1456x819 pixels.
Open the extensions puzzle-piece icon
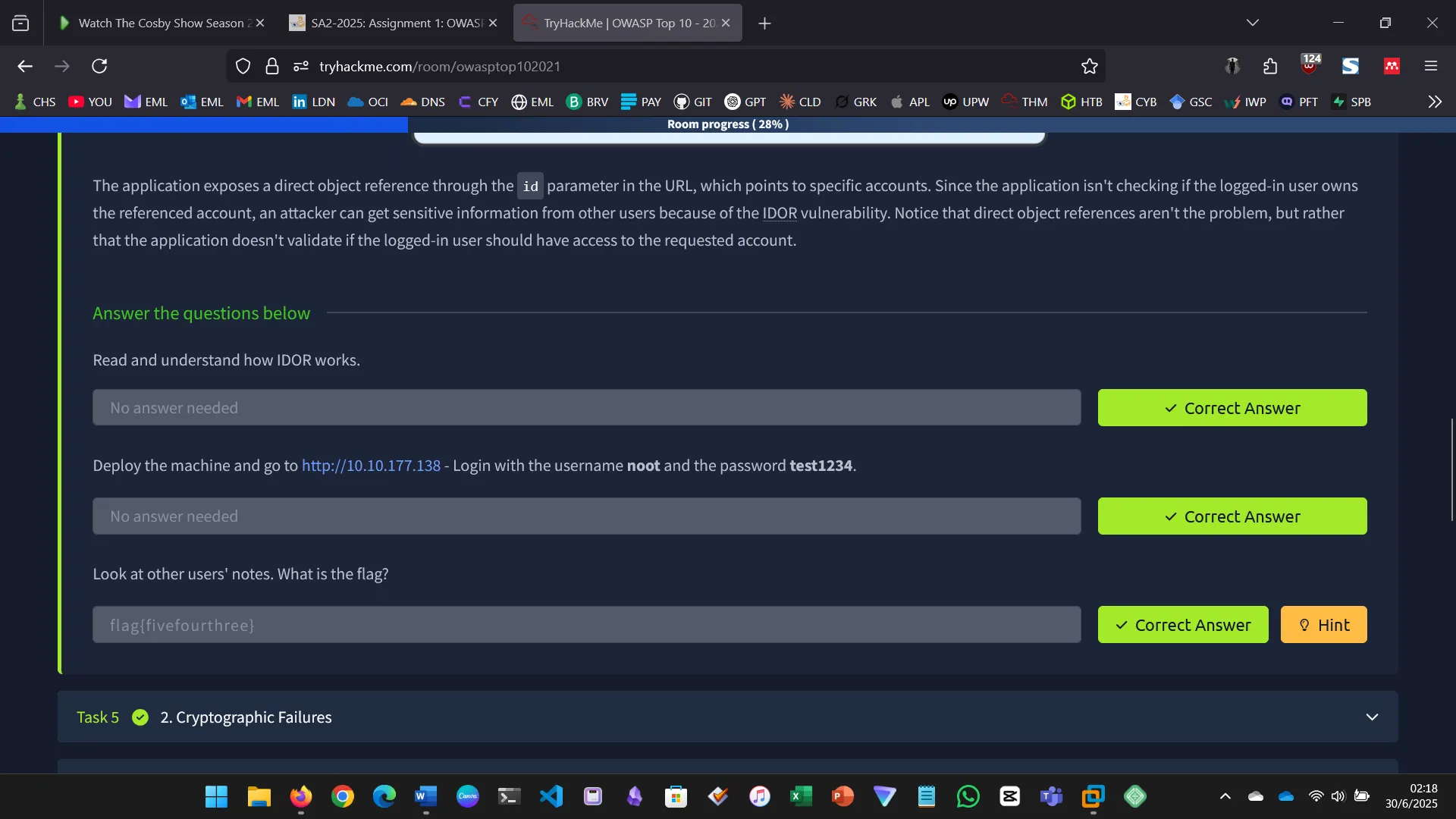click(x=1270, y=66)
